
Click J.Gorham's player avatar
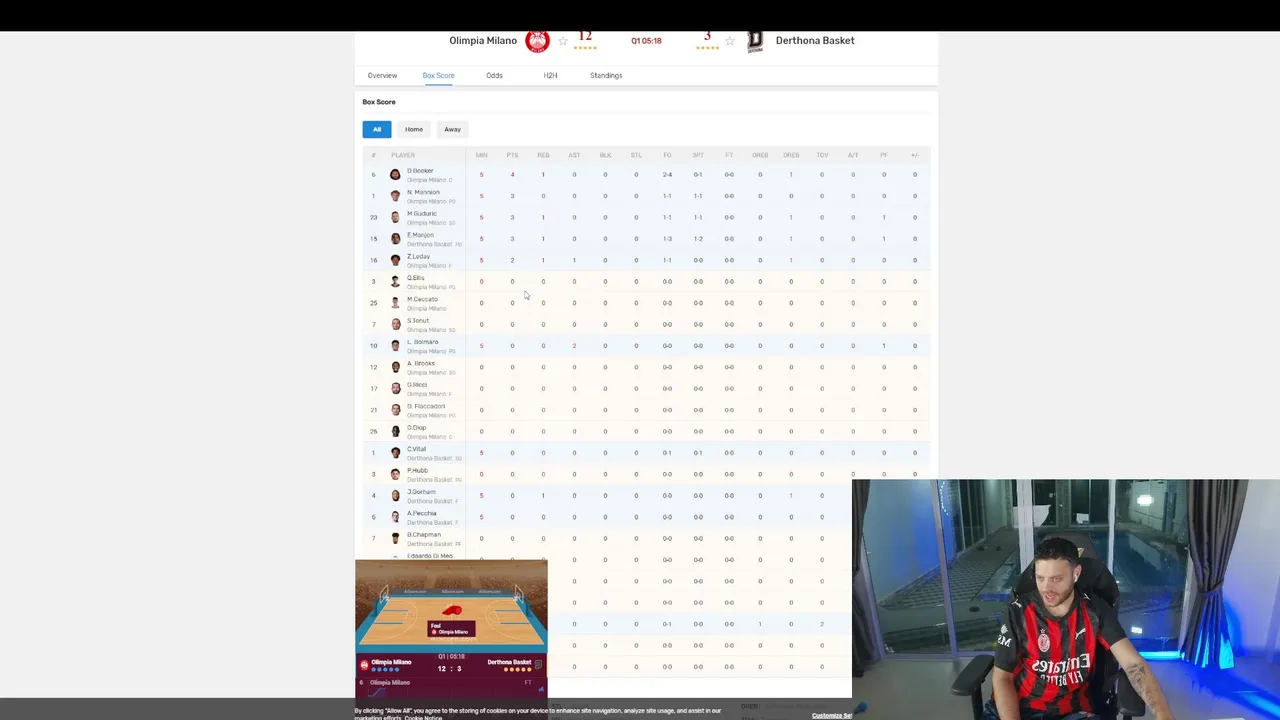pyautogui.click(x=395, y=496)
